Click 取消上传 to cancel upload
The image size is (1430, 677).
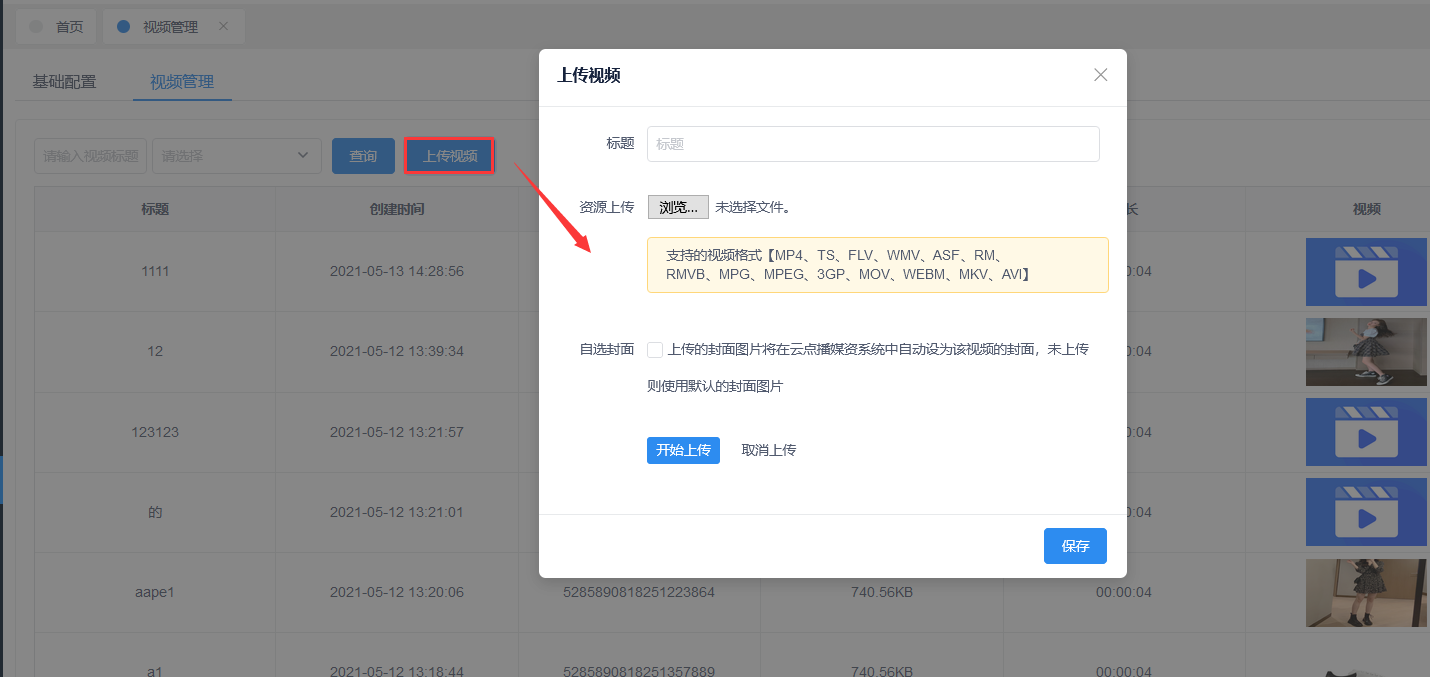point(768,450)
